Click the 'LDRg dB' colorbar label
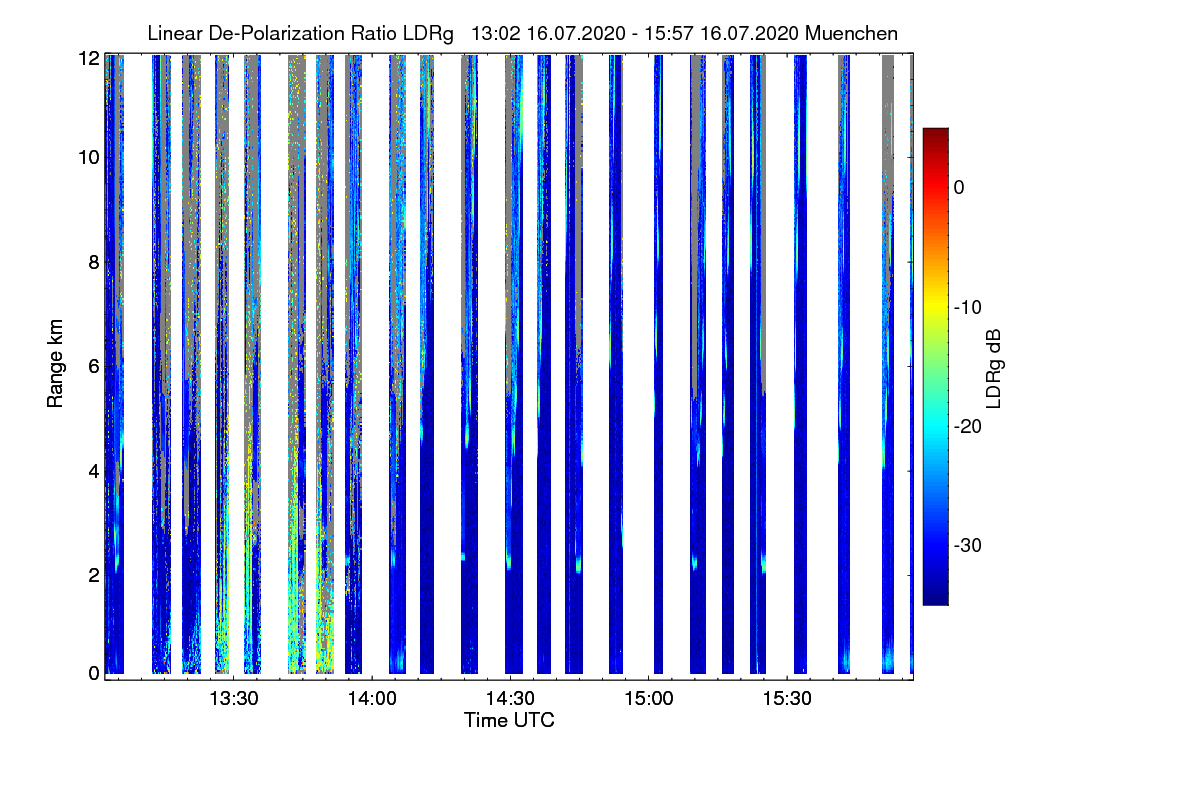Viewport: 1200px width, 800px height. tap(995, 367)
